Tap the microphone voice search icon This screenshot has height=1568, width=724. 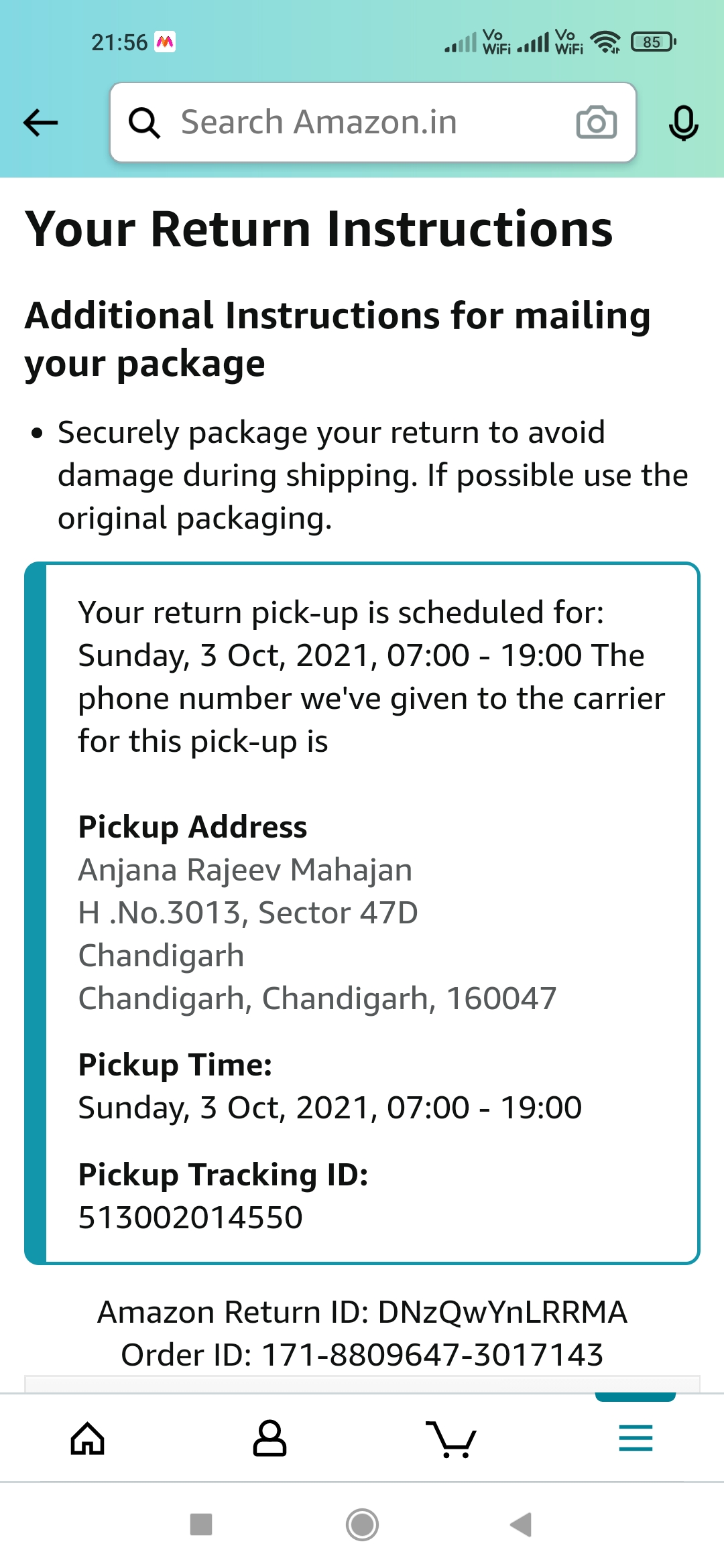[683, 123]
